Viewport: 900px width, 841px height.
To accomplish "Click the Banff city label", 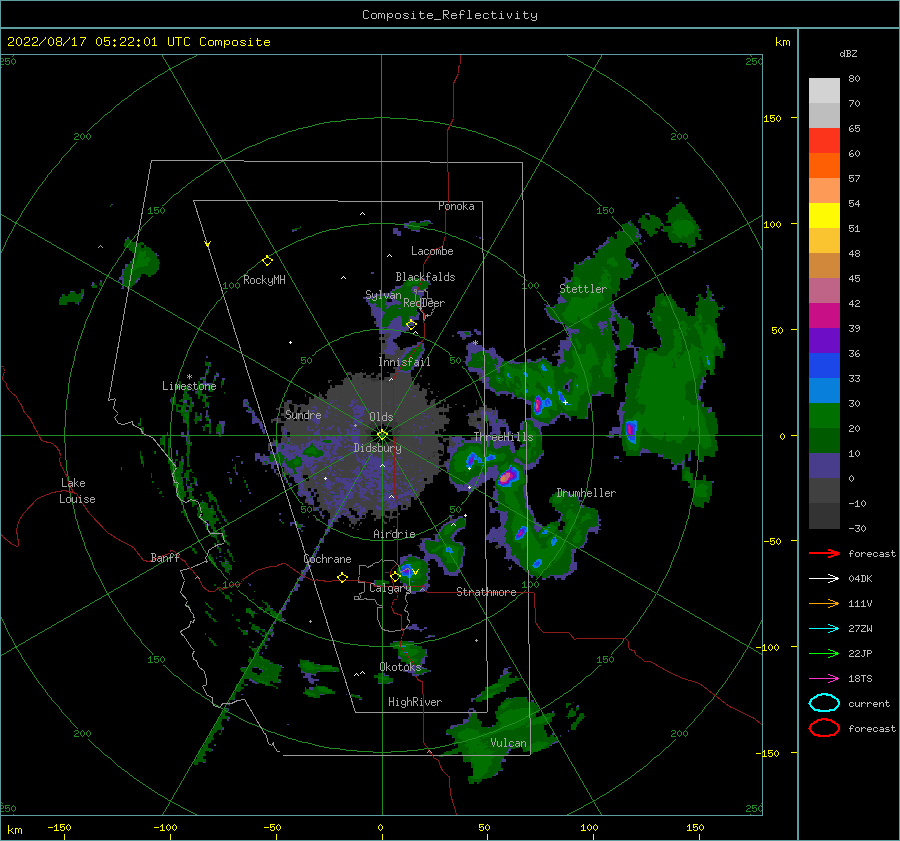I will (x=165, y=557).
